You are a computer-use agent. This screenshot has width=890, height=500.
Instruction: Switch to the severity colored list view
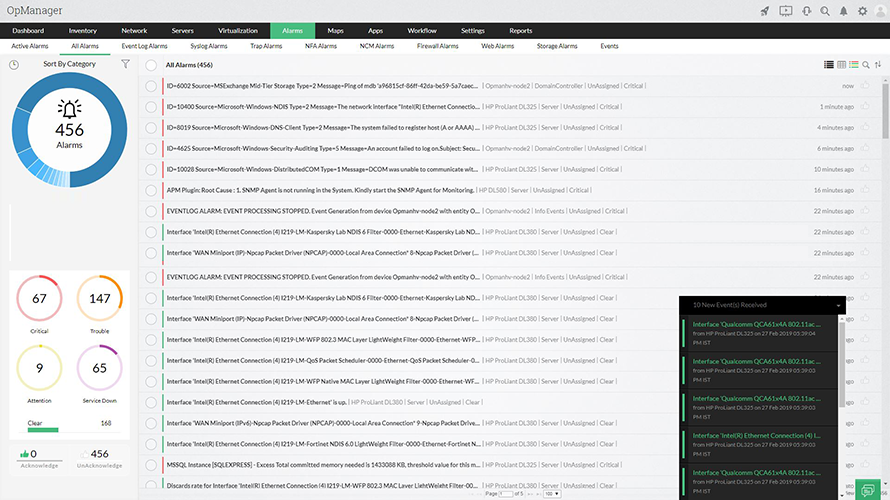pos(853,65)
